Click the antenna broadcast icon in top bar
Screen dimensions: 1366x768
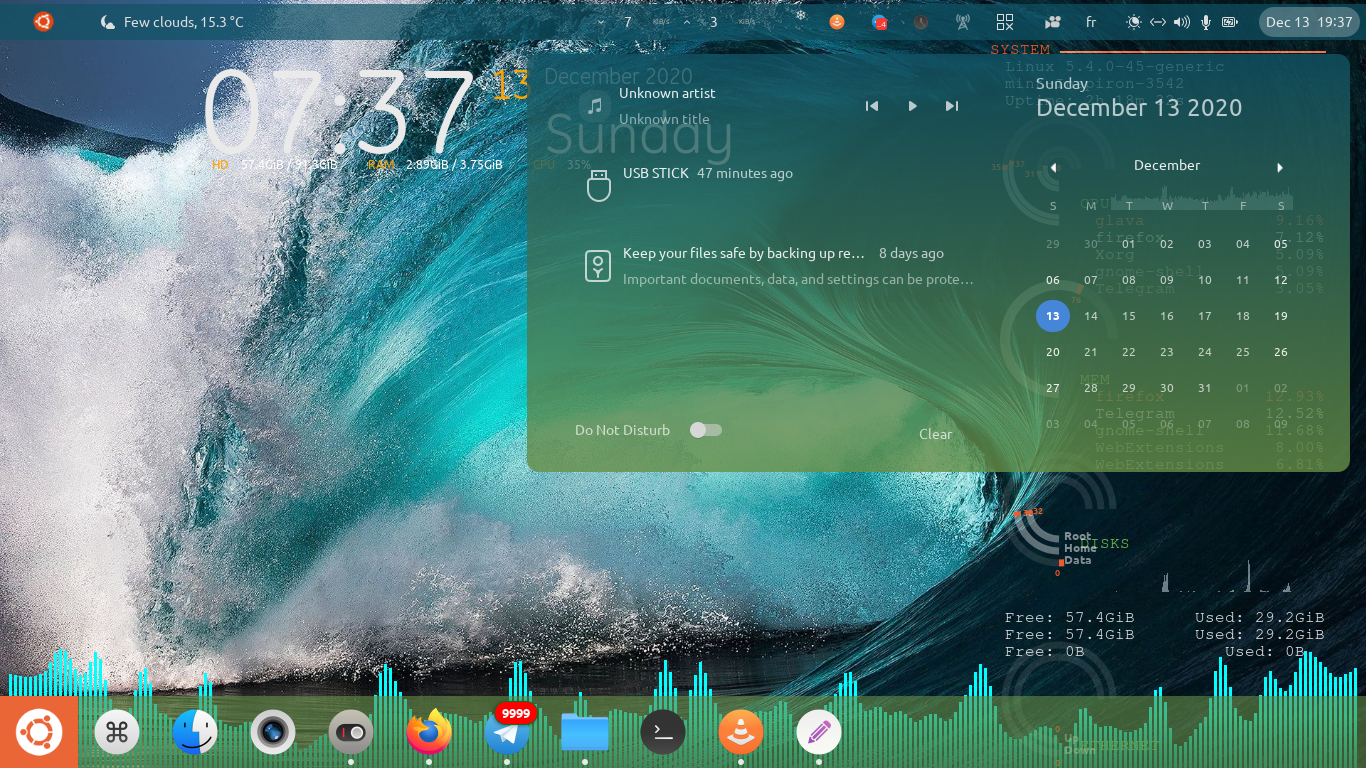pos(962,22)
